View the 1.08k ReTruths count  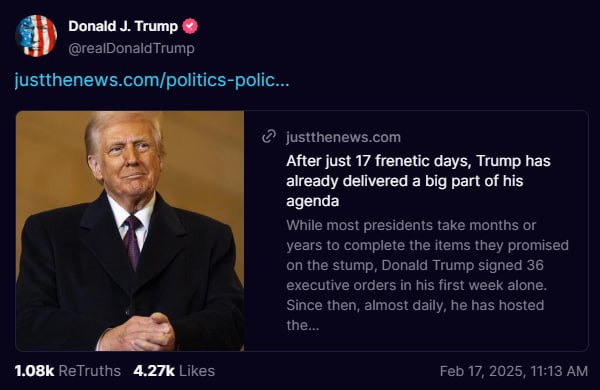68,371
